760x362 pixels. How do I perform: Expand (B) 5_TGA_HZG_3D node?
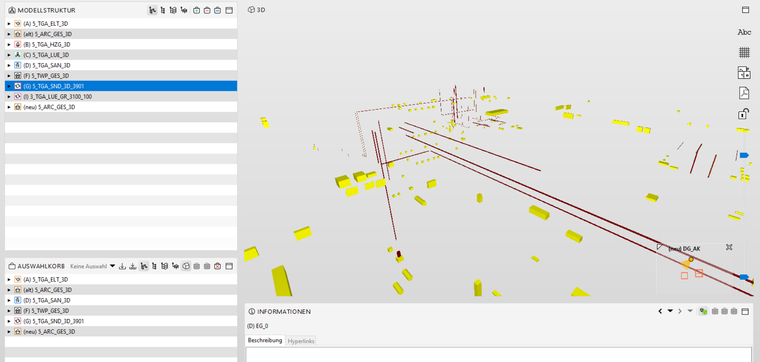pyautogui.click(x=9, y=44)
